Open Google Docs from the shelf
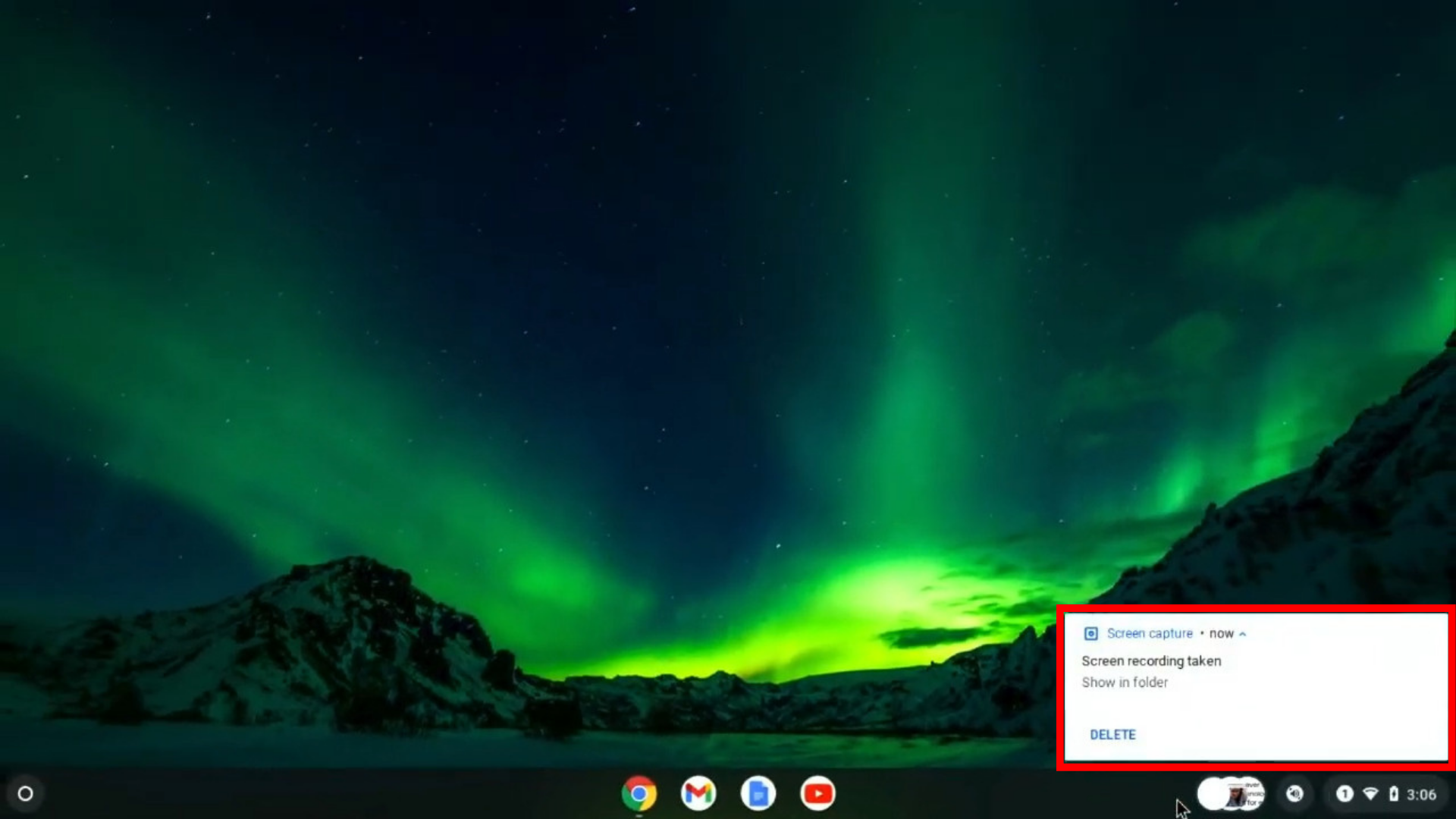The width and height of the screenshot is (1456, 819). coord(758,794)
